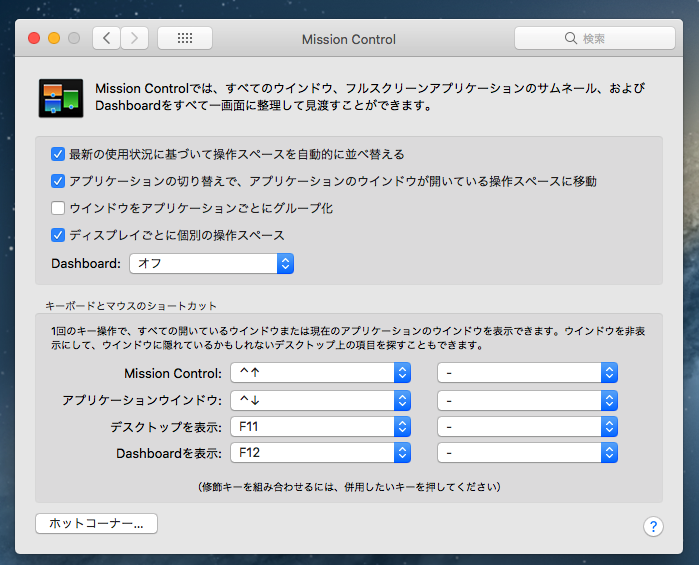Click the forward navigation arrow
The height and width of the screenshot is (565, 699).
[135, 38]
